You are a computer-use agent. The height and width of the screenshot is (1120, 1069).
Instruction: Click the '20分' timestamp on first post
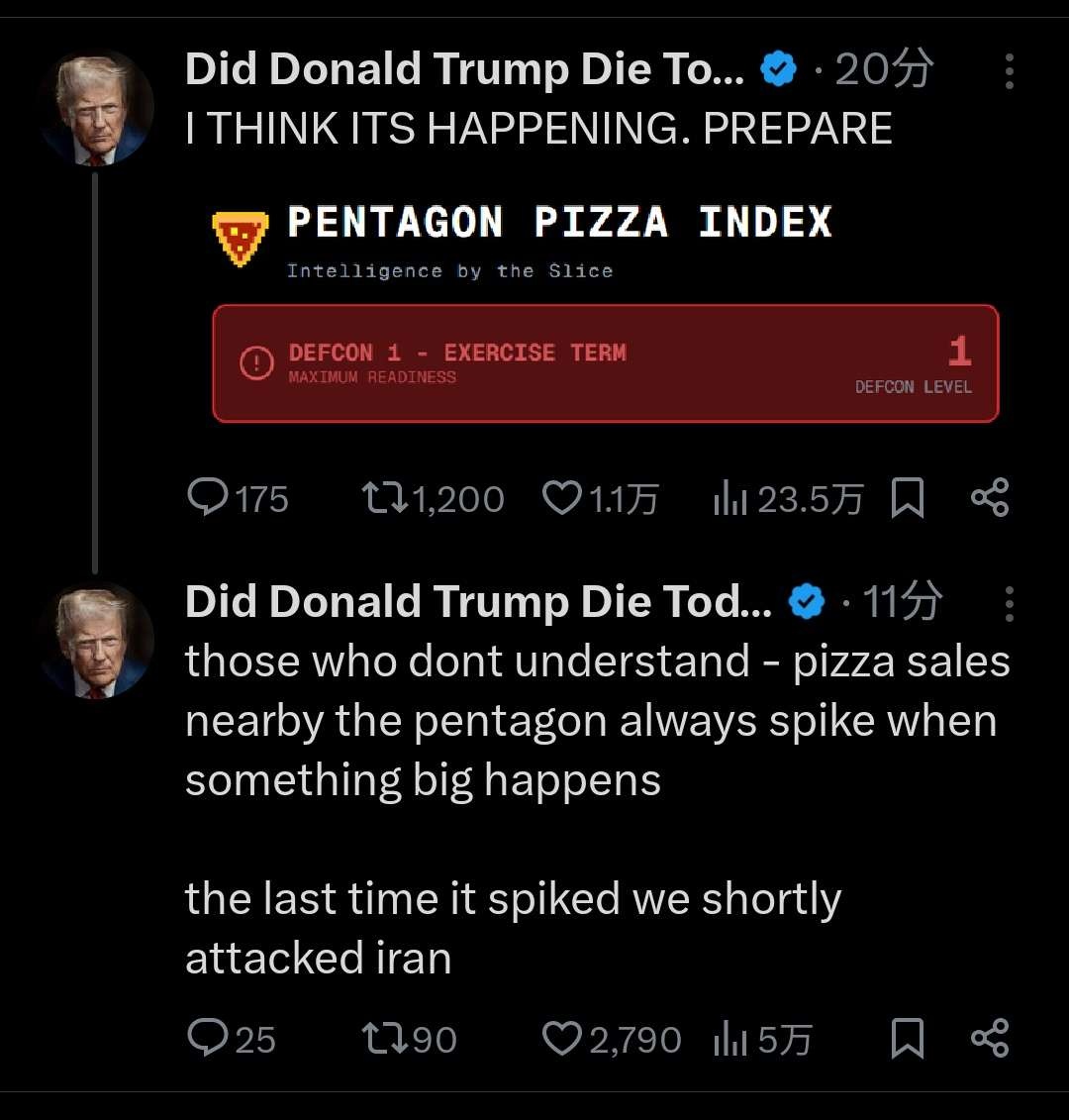coord(883,69)
